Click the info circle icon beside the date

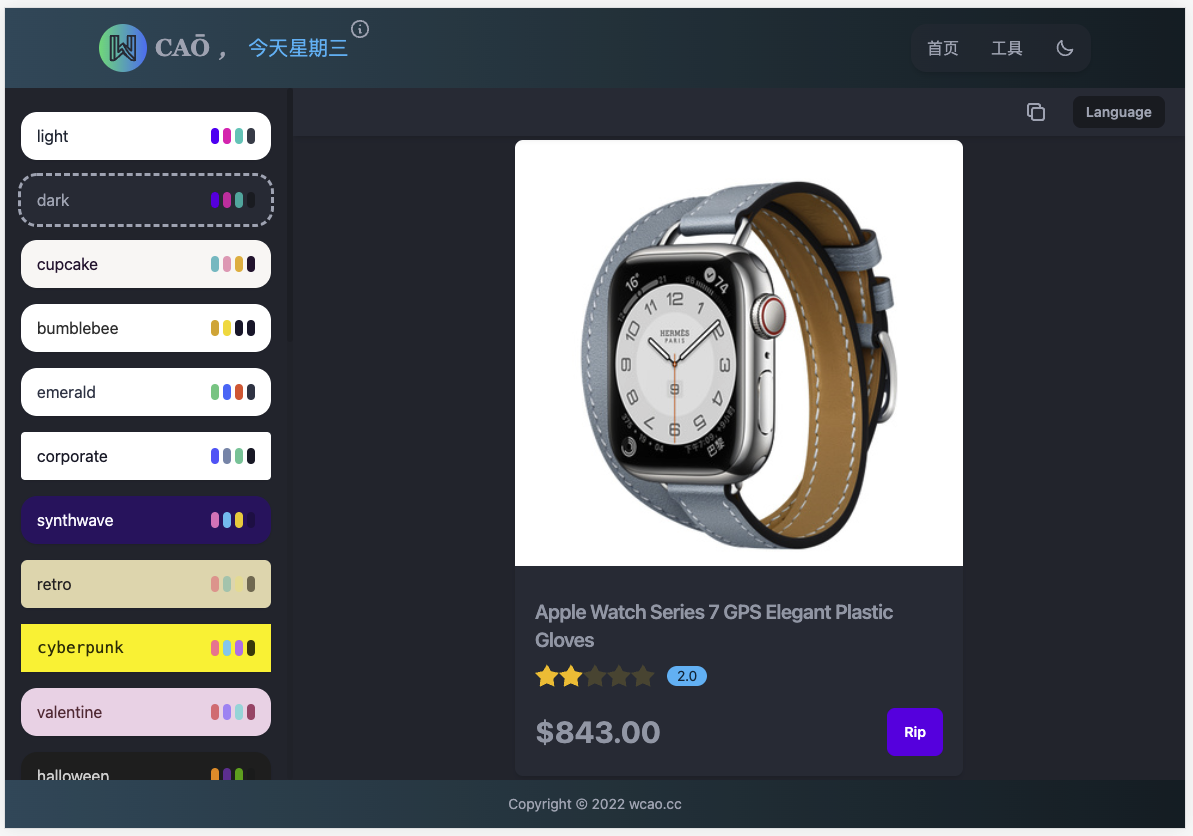tap(360, 29)
